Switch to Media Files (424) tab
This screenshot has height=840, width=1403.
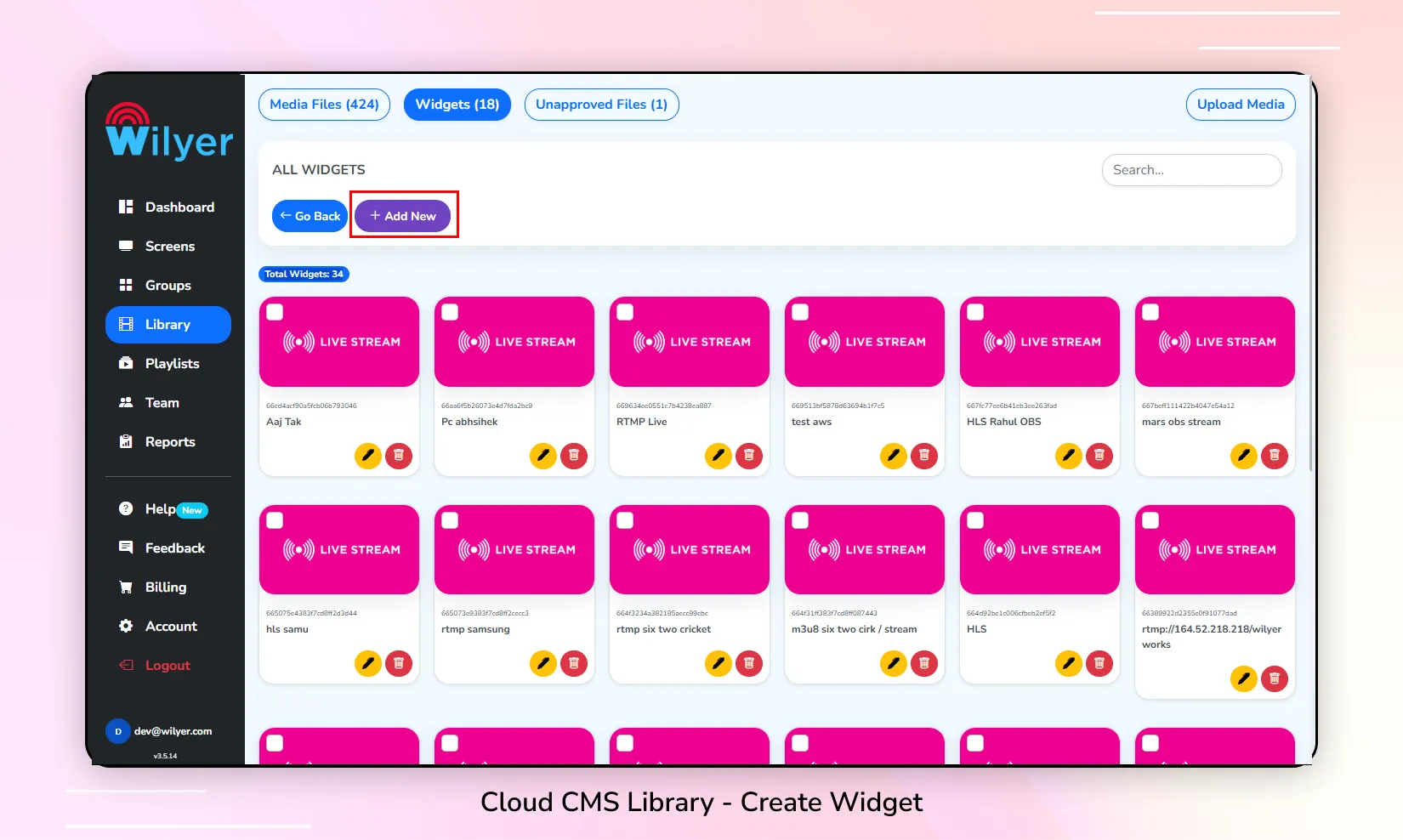(324, 105)
